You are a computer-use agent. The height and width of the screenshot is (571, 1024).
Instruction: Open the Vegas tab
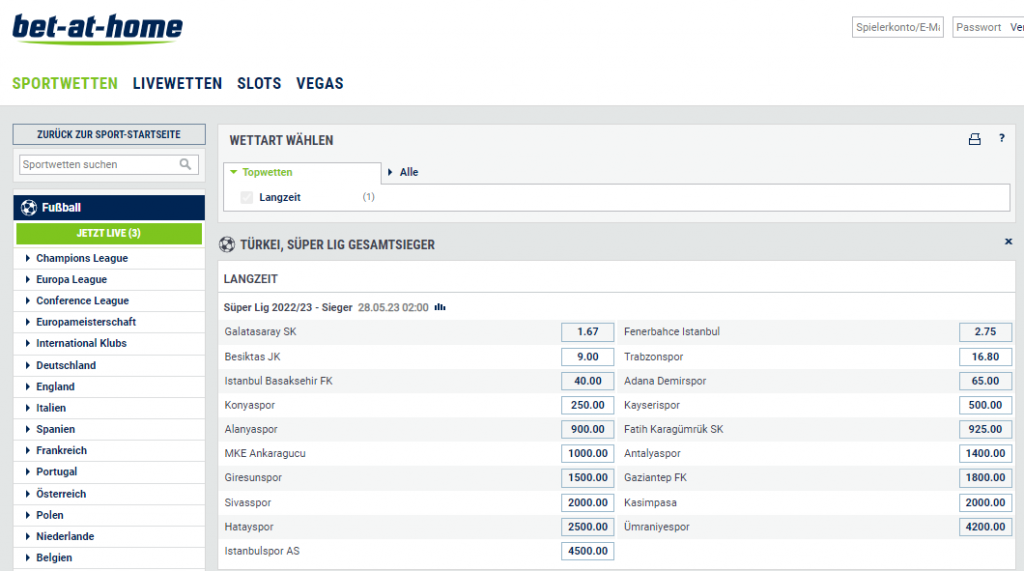[319, 84]
